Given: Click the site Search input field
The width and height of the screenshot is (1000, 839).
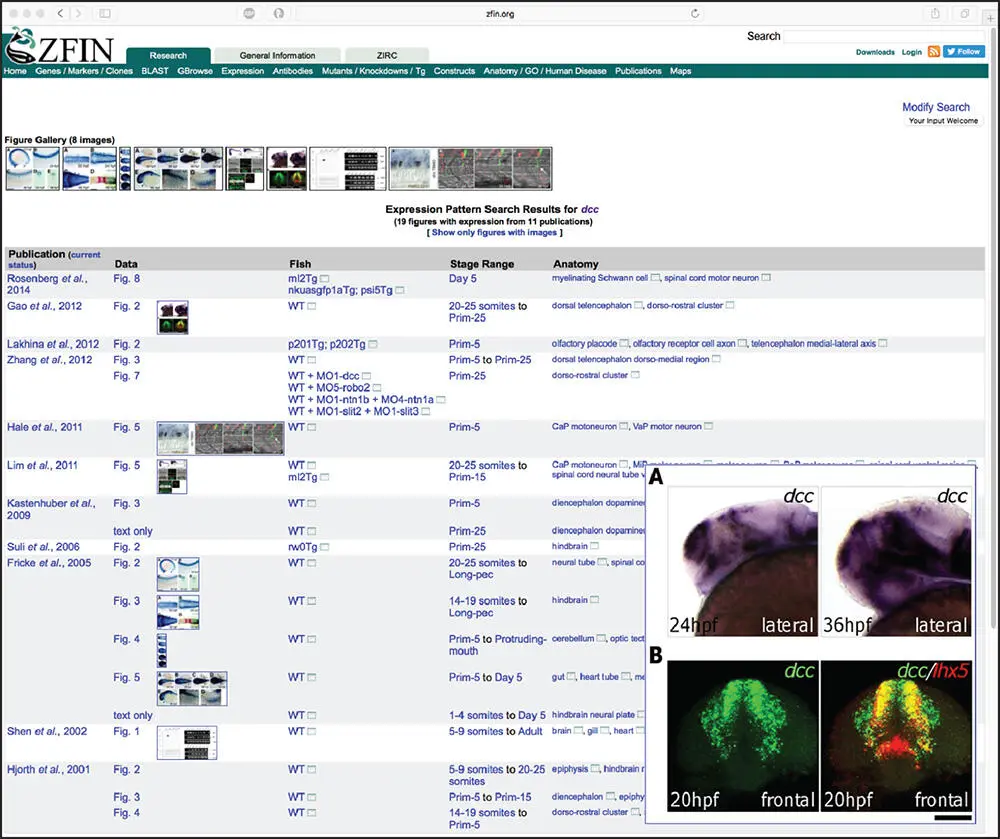Looking at the screenshot, I should 884,36.
